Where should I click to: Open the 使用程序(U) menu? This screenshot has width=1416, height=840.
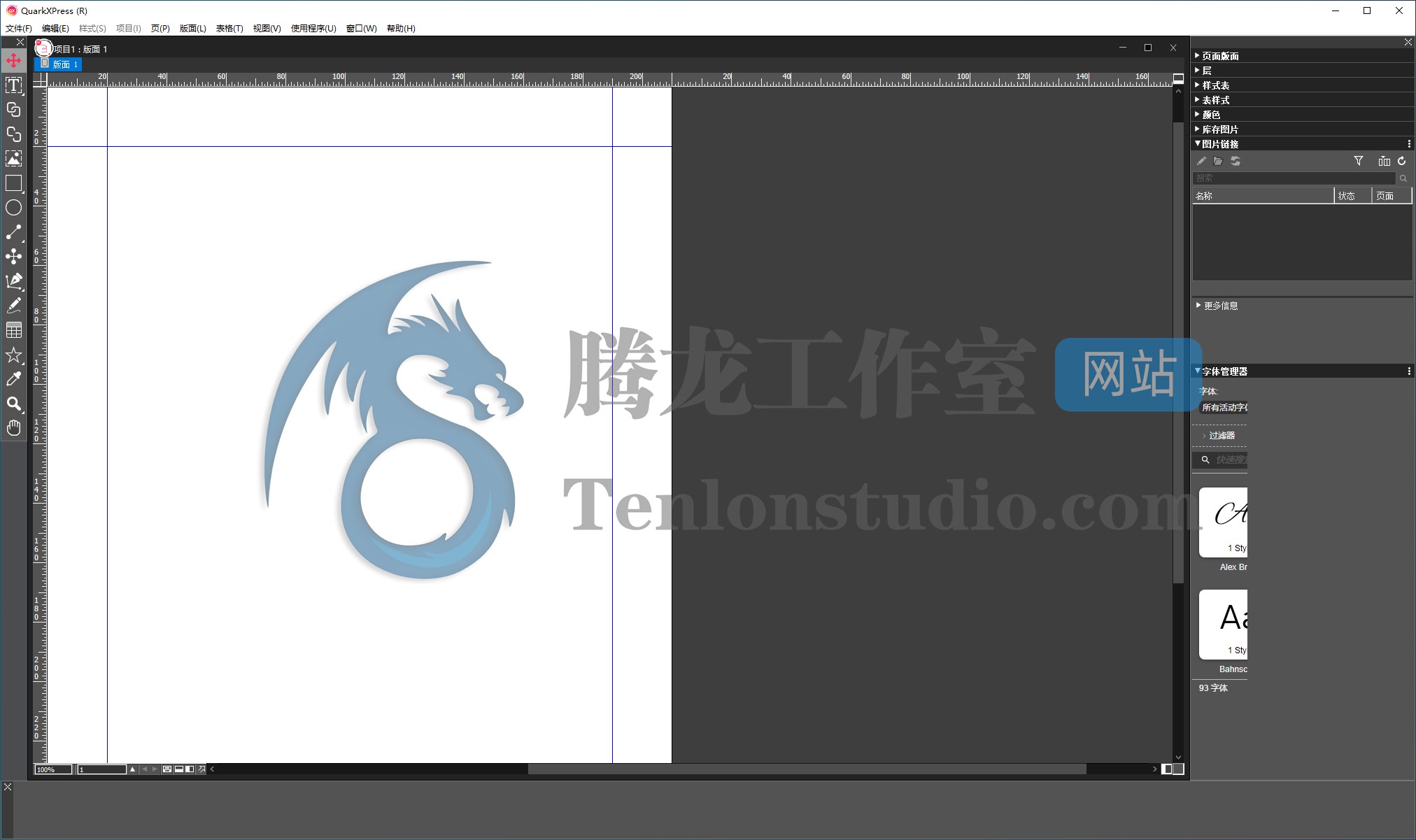click(x=313, y=29)
